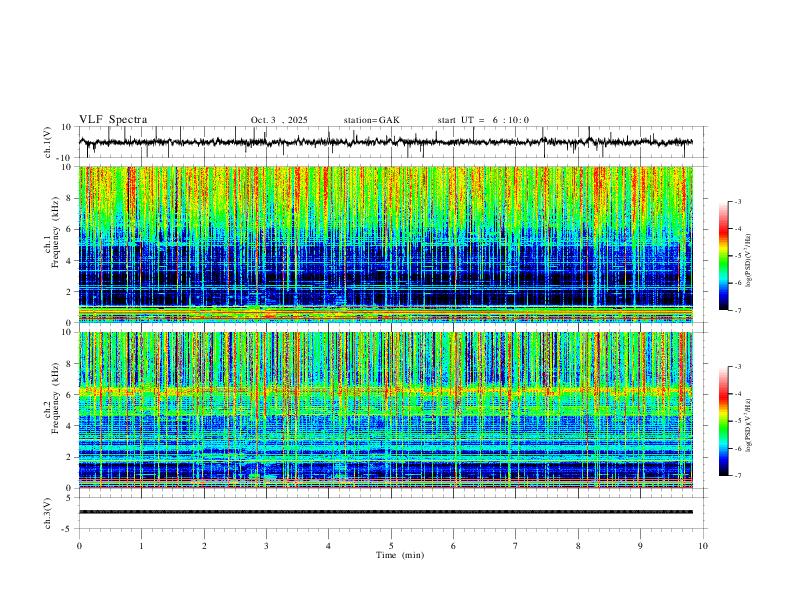Click the log(PSD) label beside ch.2 color scale
792x612 pixels.
pyautogui.click(x=748, y=424)
